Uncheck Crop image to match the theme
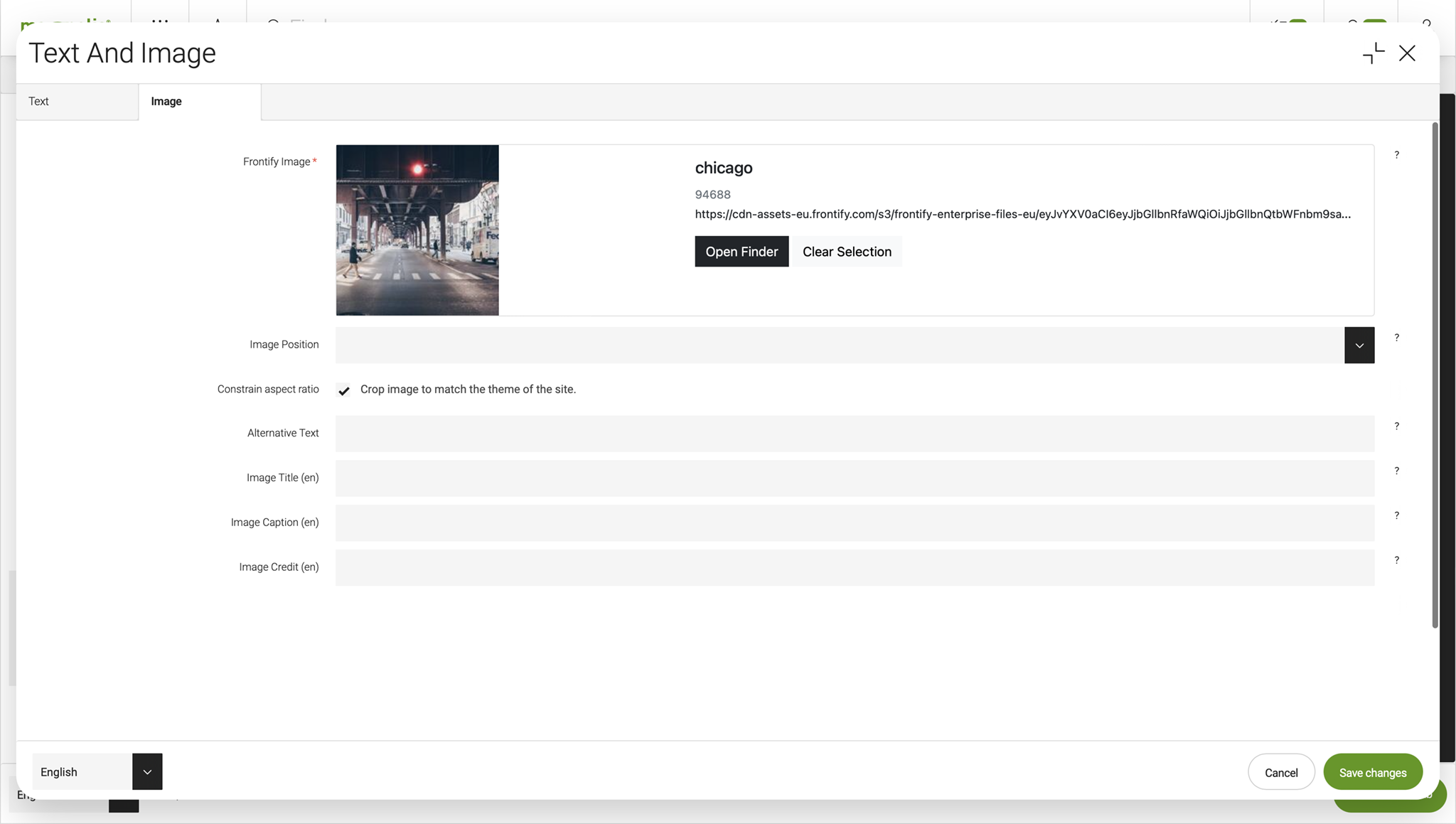Screen dimensions: 1456x824 tap(344, 390)
